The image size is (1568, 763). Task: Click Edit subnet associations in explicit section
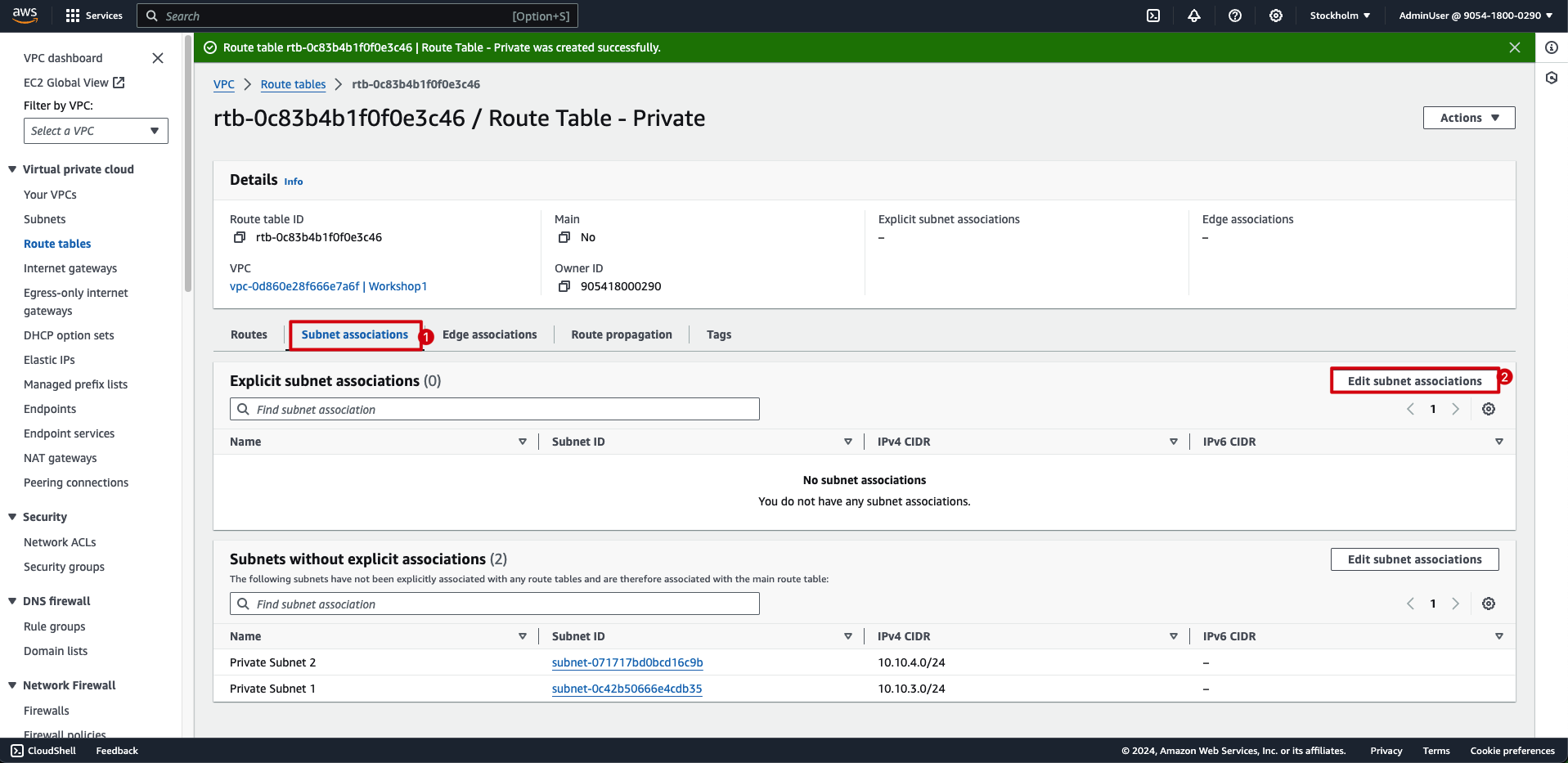1414,381
